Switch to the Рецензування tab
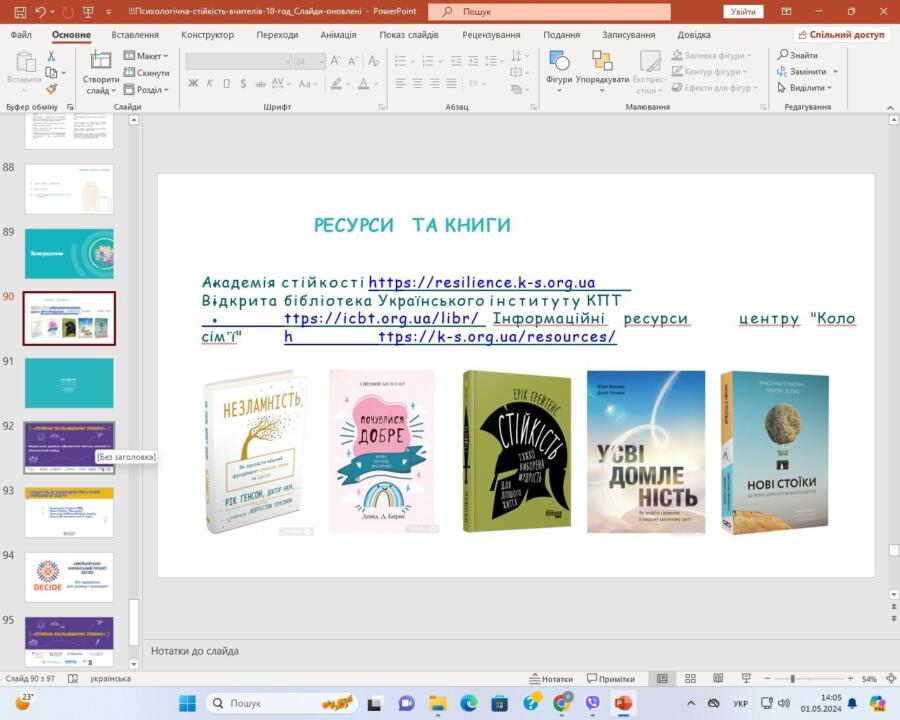The image size is (900, 720). click(x=491, y=34)
